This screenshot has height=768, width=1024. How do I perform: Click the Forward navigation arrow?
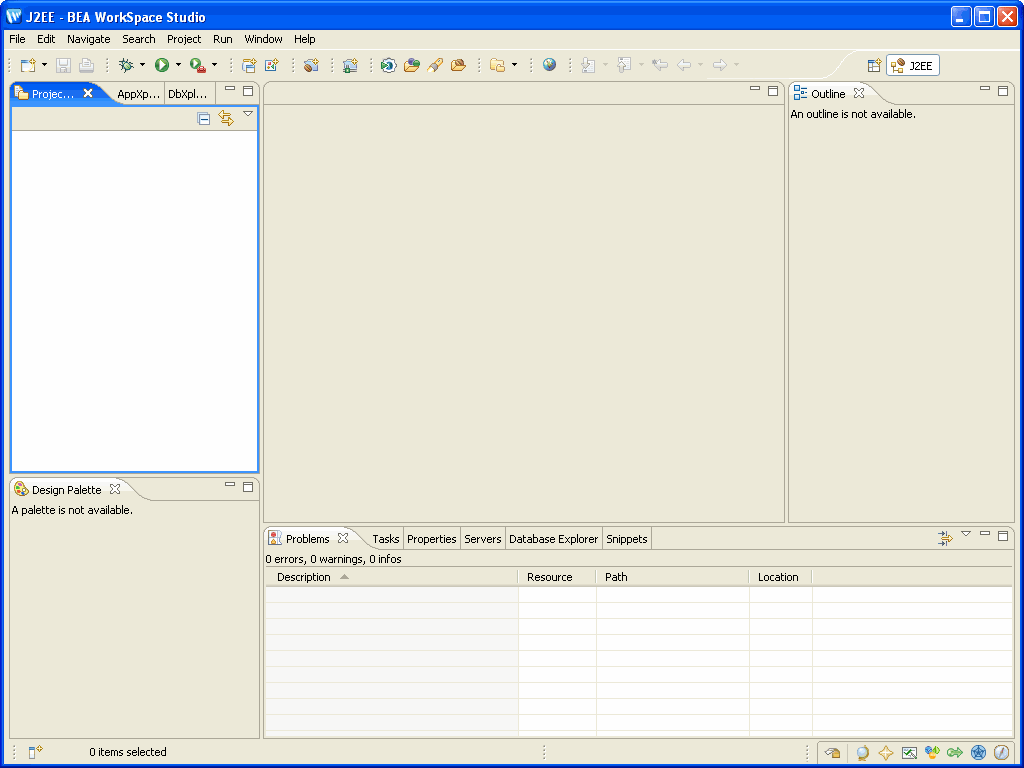720,65
